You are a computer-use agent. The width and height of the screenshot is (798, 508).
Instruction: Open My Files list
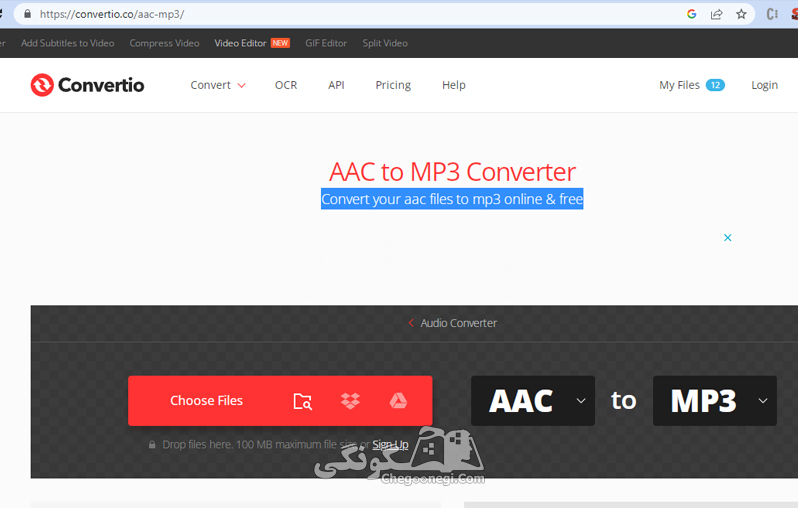tap(692, 85)
